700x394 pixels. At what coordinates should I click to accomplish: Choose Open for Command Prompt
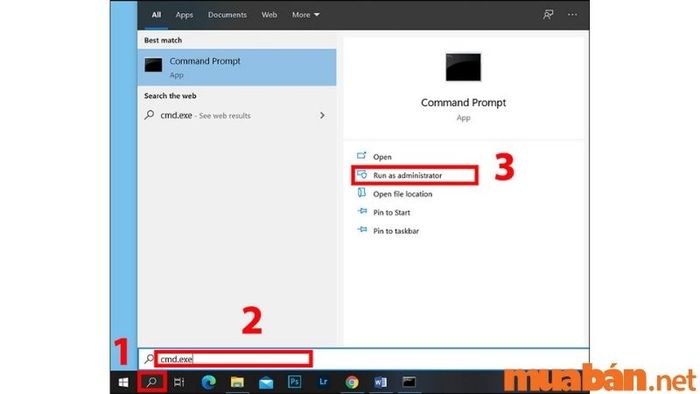[382, 157]
